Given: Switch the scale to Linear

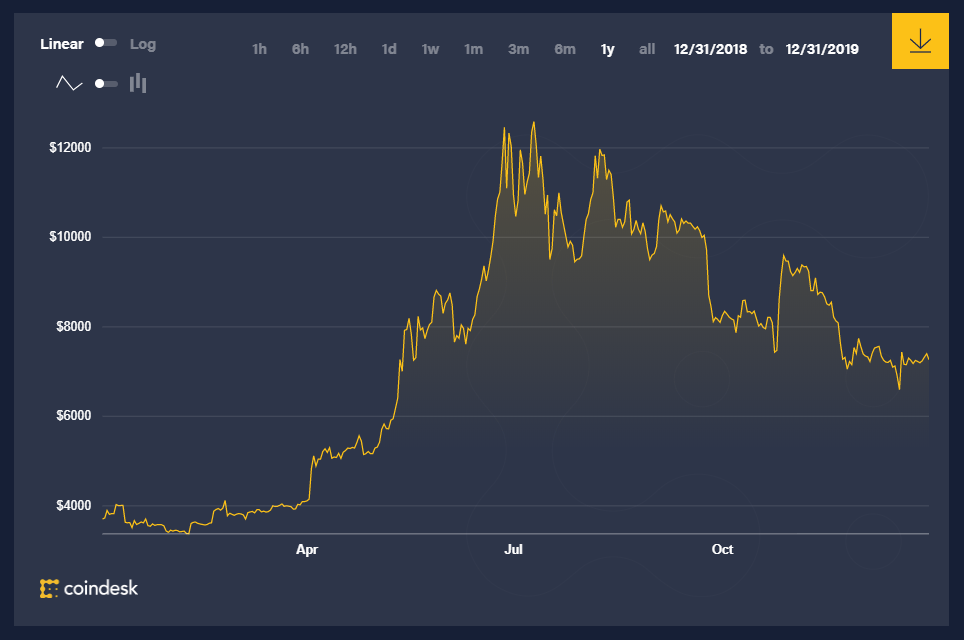Looking at the screenshot, I should (x=62, y=44).
